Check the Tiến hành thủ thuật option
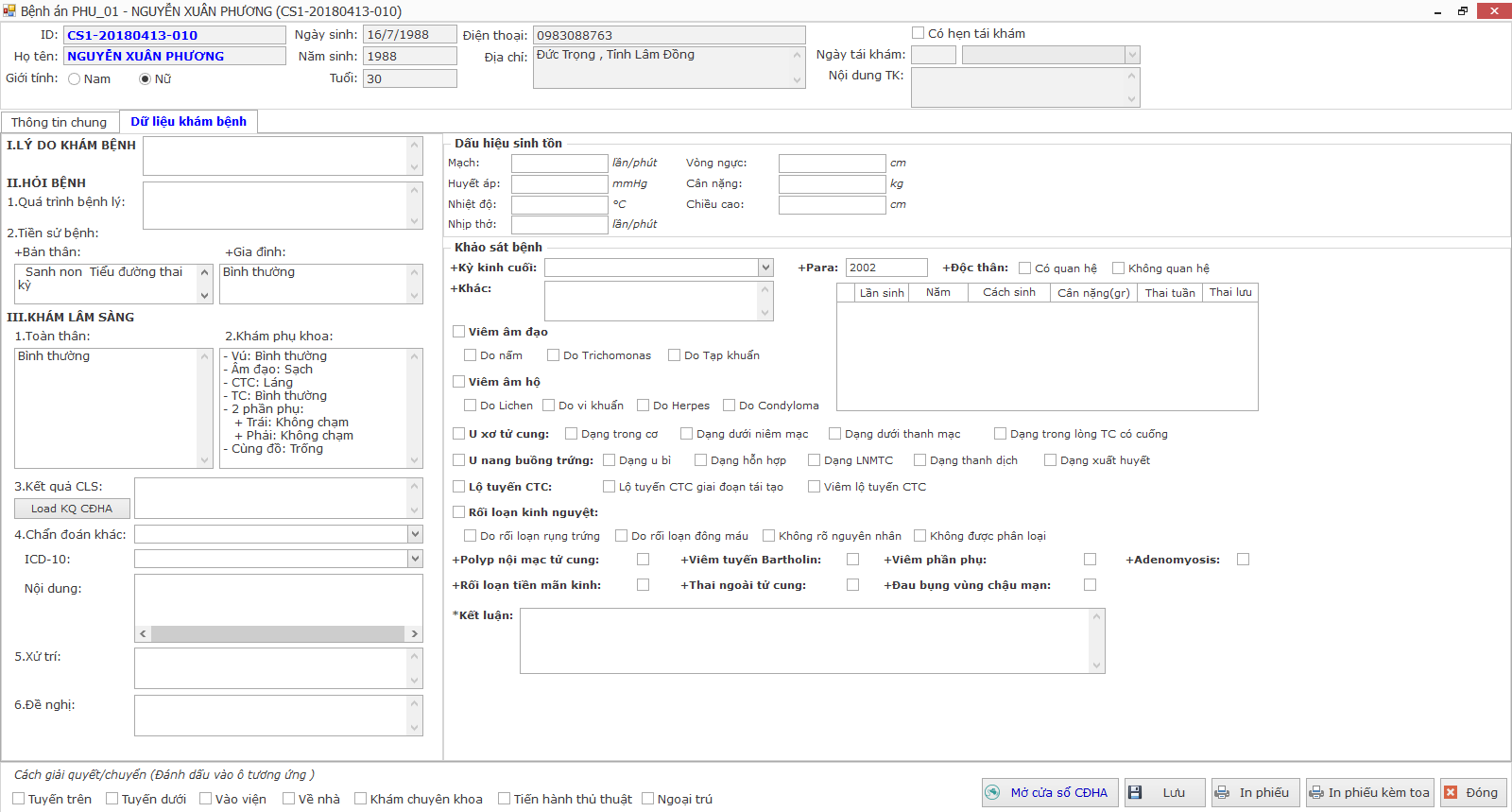Image resolution: width=1512 pixels, height=812 pixels. click(x=504, y=798)
